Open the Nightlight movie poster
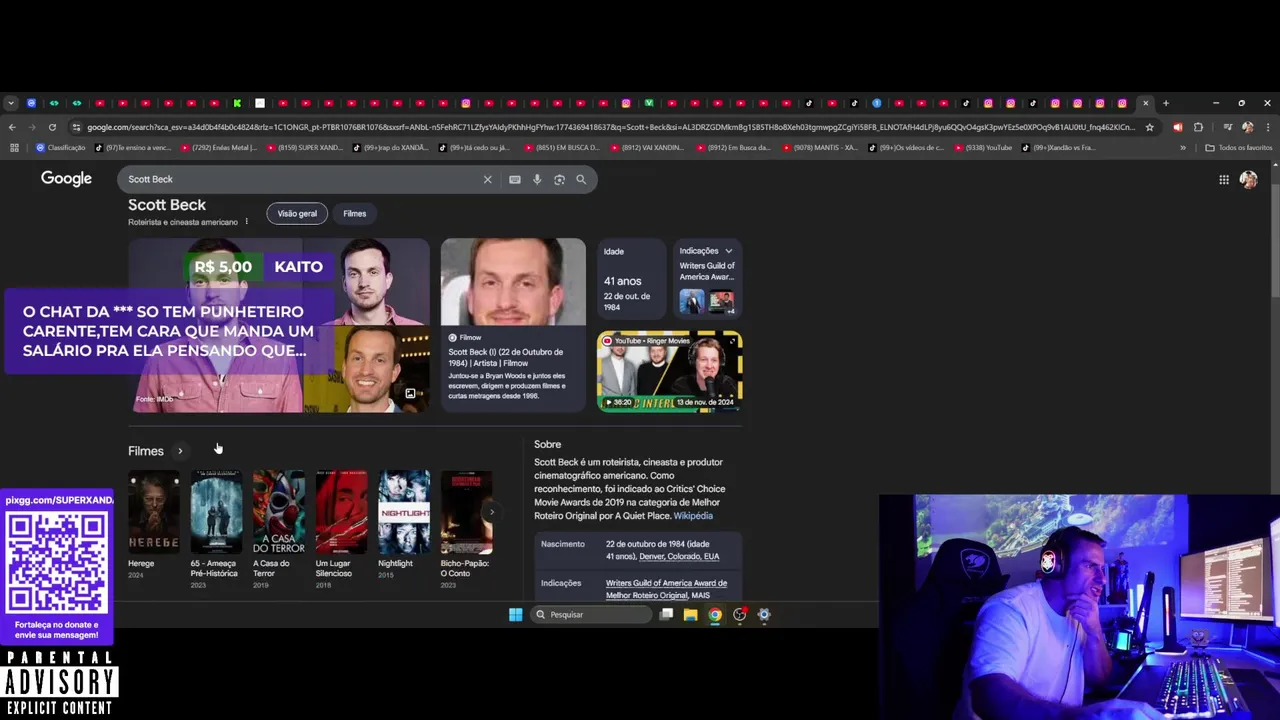This screenshot has height=720, width=1280. tap(404, 512)
